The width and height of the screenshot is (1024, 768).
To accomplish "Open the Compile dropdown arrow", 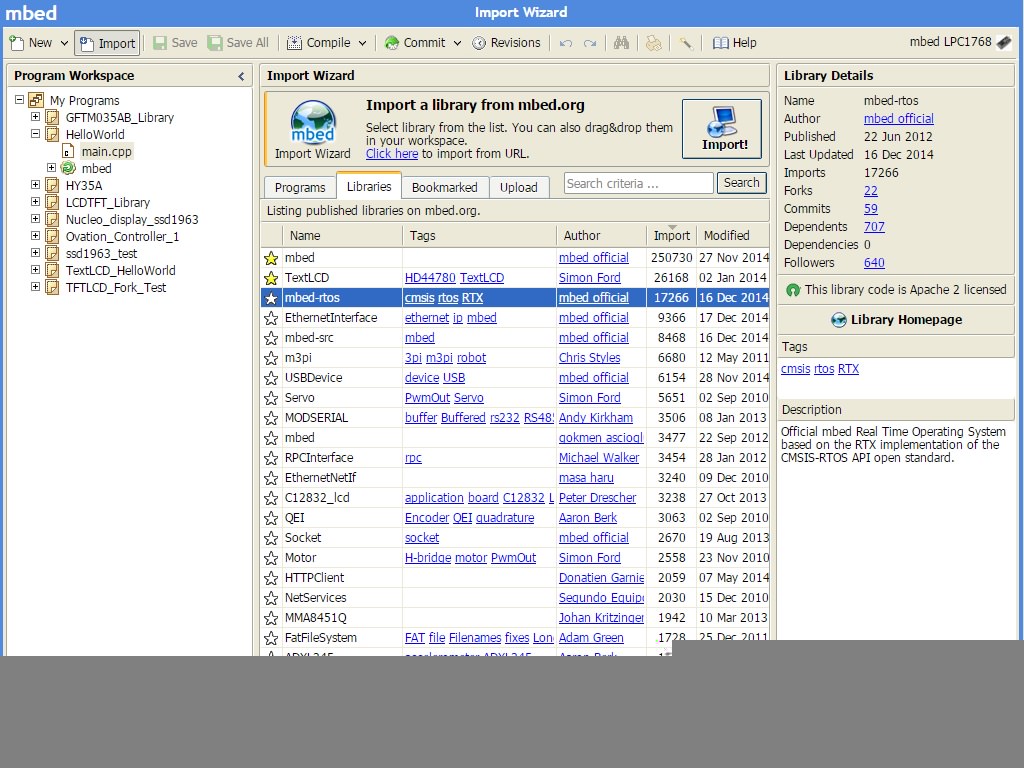I will pos(362,43).
